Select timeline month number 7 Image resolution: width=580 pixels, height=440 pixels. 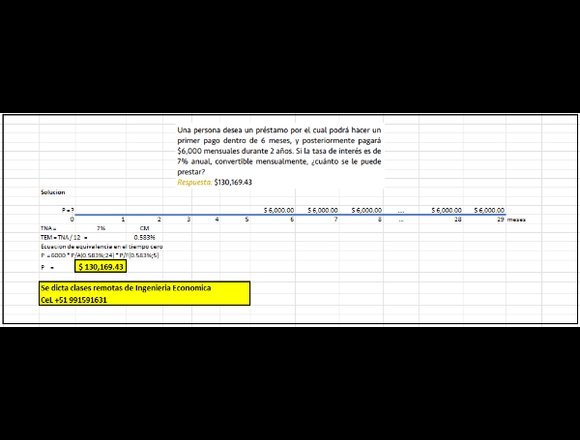pos(336,220)
